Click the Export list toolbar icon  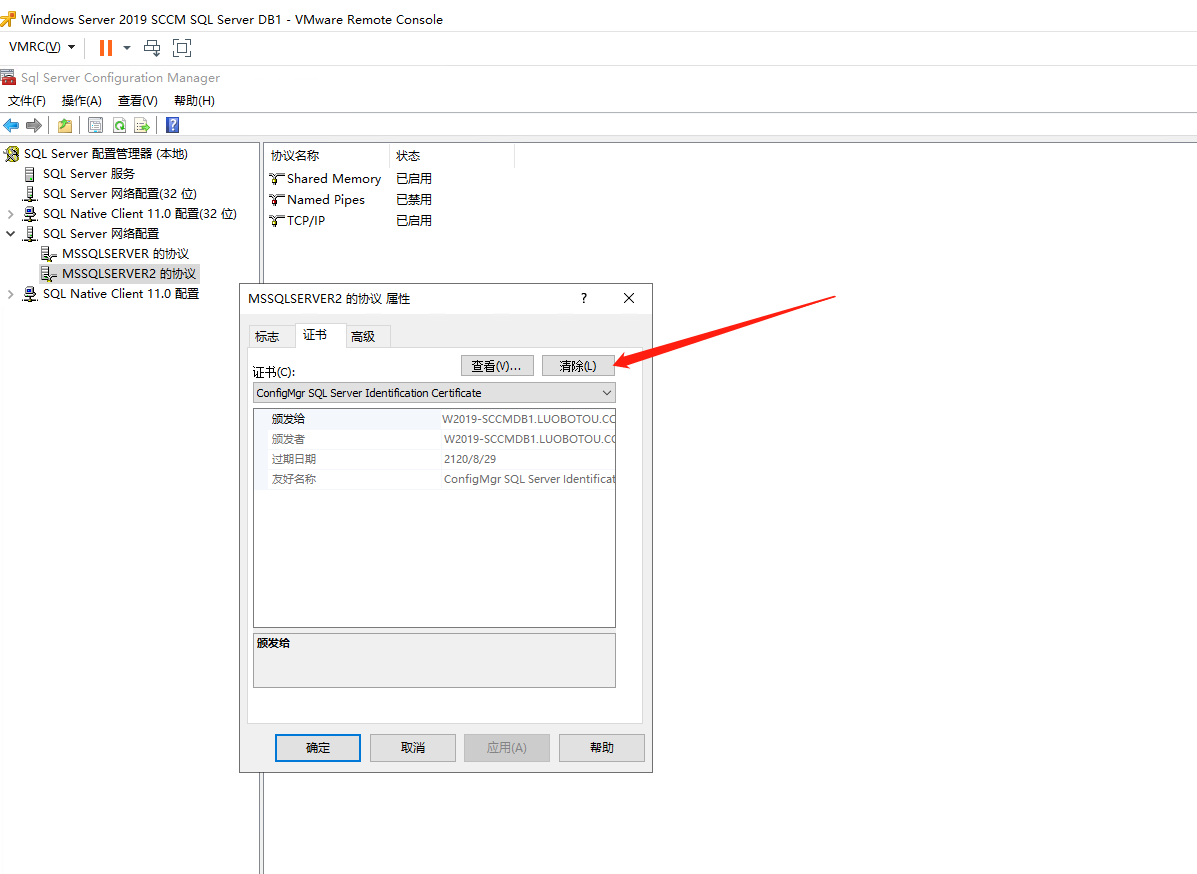click(x=142, y=125)
